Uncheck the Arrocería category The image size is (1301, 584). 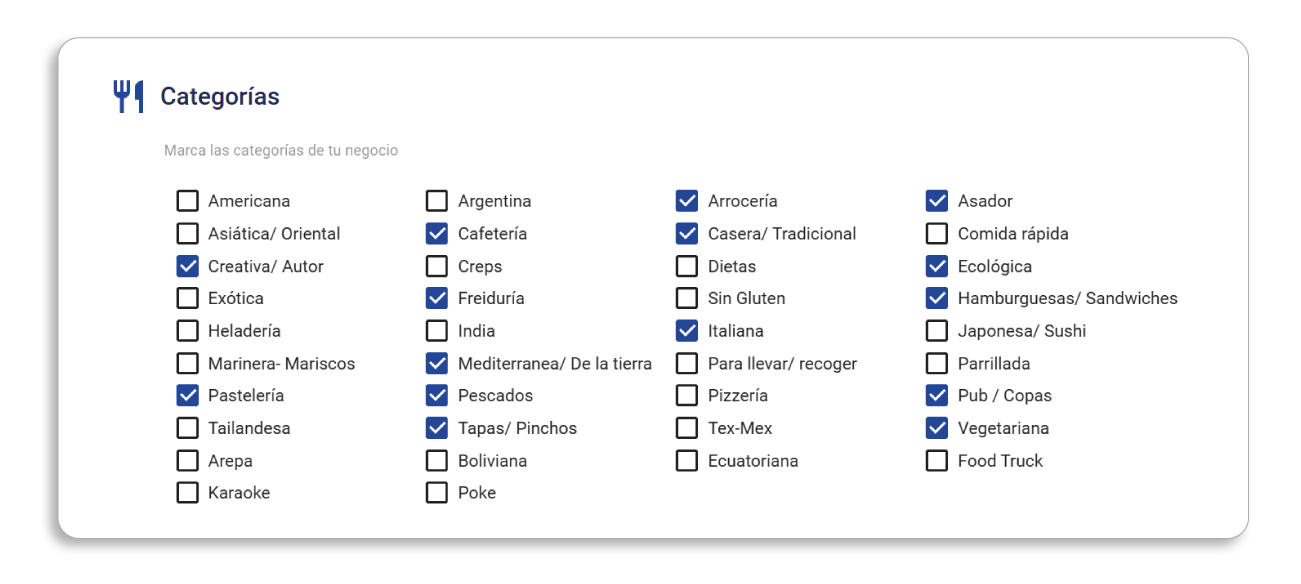coord(687,201)
